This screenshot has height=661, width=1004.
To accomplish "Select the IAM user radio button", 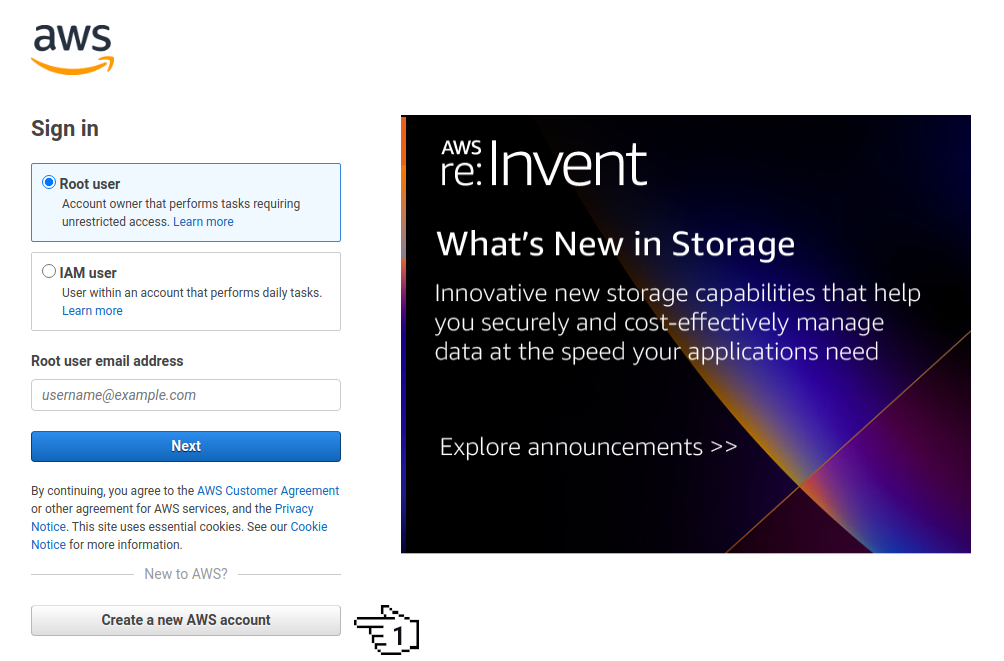I will point(49,271).
